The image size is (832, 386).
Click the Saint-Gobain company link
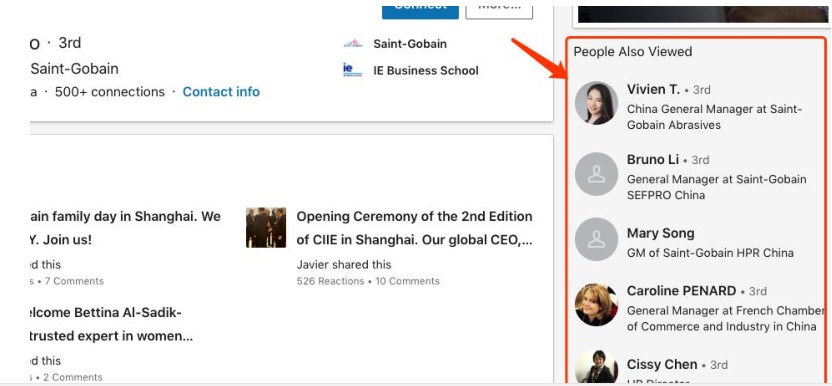410,44
